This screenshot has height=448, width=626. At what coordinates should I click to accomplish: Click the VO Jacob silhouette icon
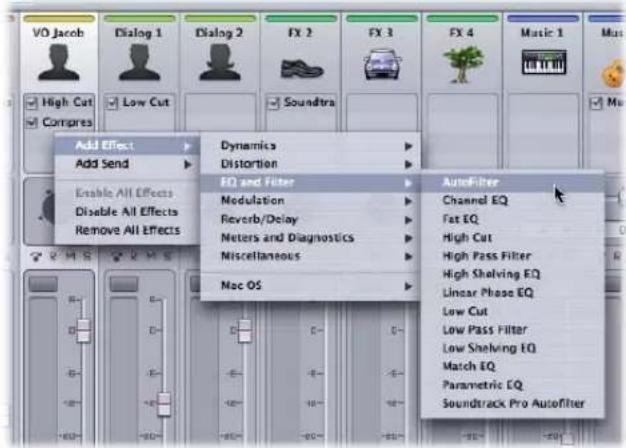pyautogui.click(x=59, y=62)
